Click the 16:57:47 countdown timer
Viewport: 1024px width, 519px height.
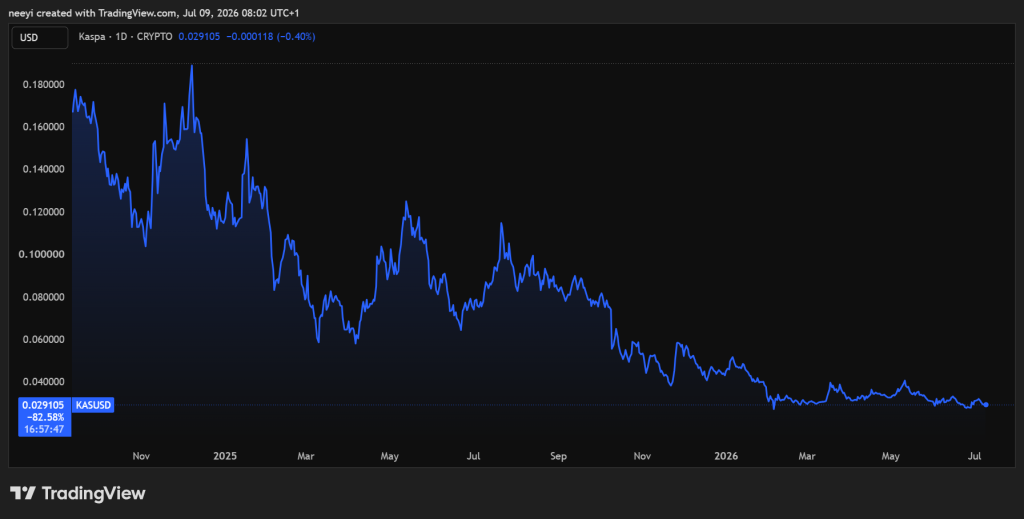(44, 429)
